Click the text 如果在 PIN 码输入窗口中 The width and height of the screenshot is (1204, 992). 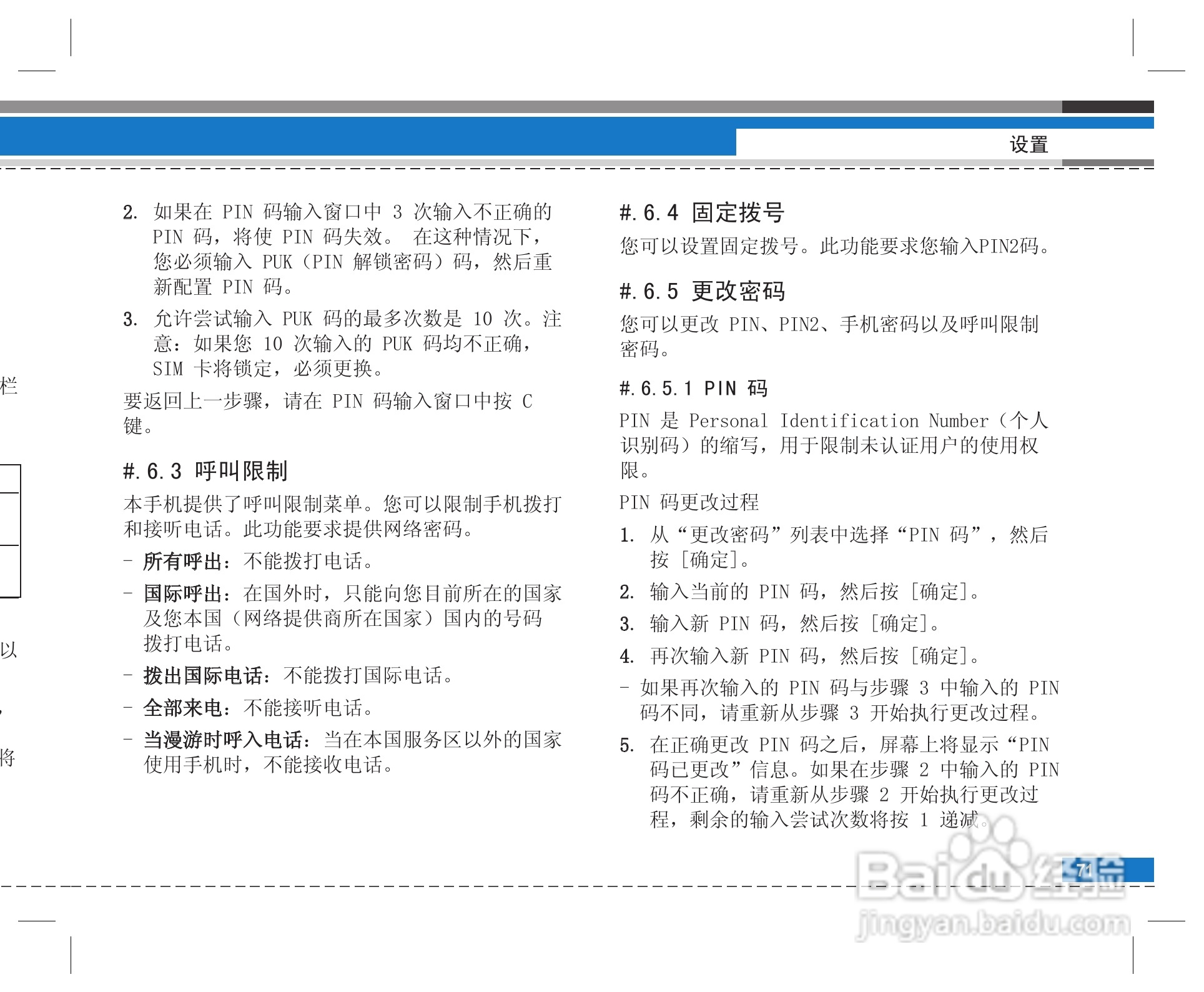[268, 212]
